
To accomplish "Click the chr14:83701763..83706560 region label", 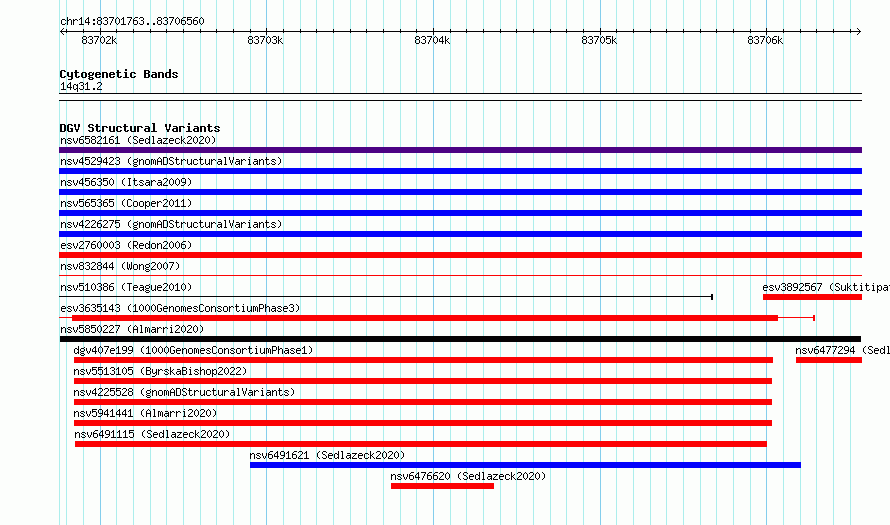I will click(x=132, y=21).
